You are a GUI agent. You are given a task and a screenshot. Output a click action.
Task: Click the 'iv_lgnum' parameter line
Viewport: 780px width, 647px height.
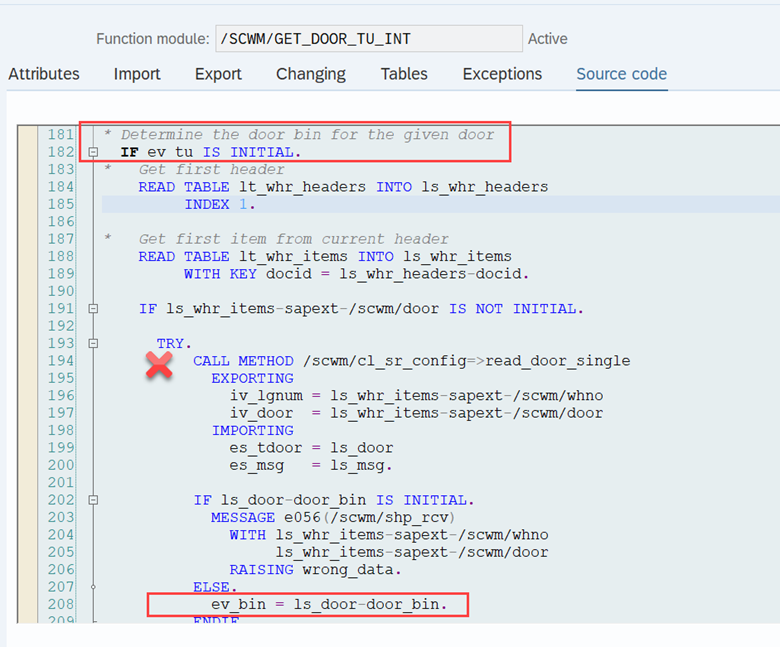[x=416, y=396]
